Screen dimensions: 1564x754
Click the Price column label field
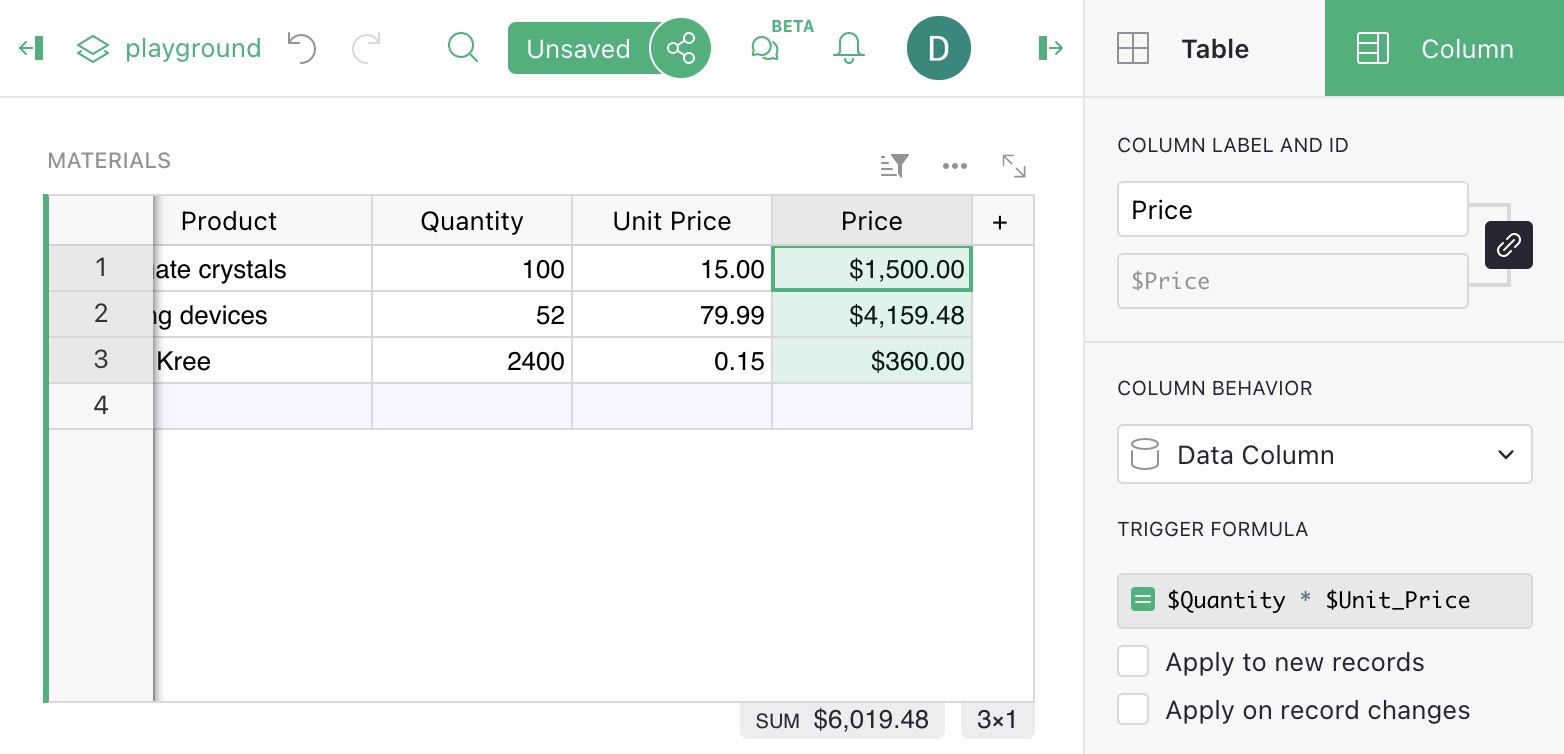coord(1291,210)
